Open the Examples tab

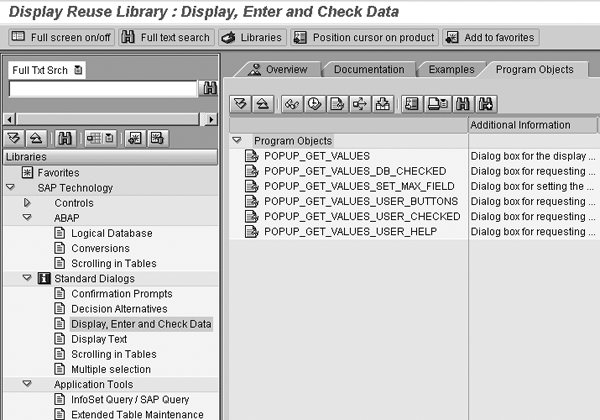click(451, 69)
